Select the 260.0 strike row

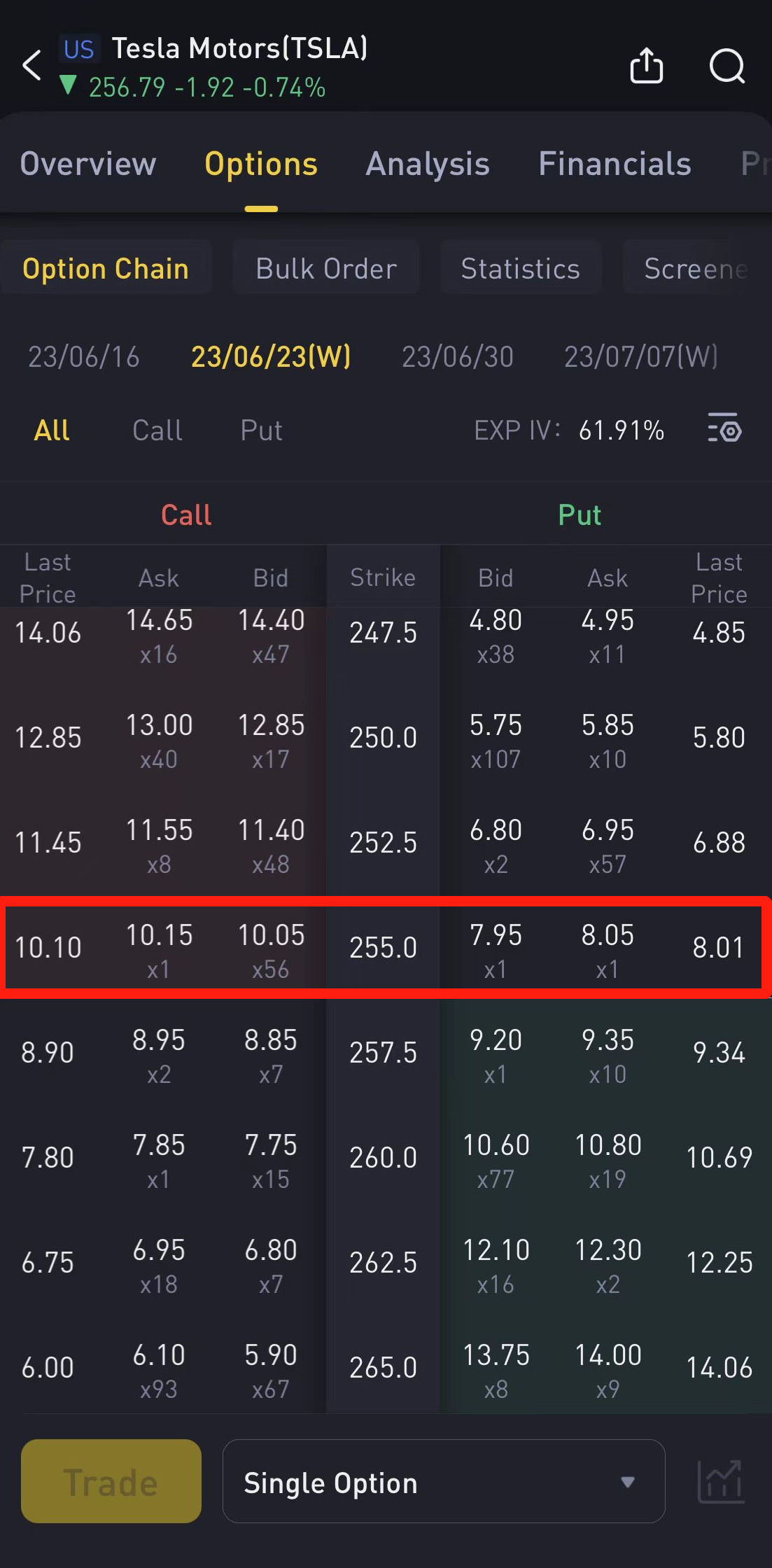(383, 1158)
